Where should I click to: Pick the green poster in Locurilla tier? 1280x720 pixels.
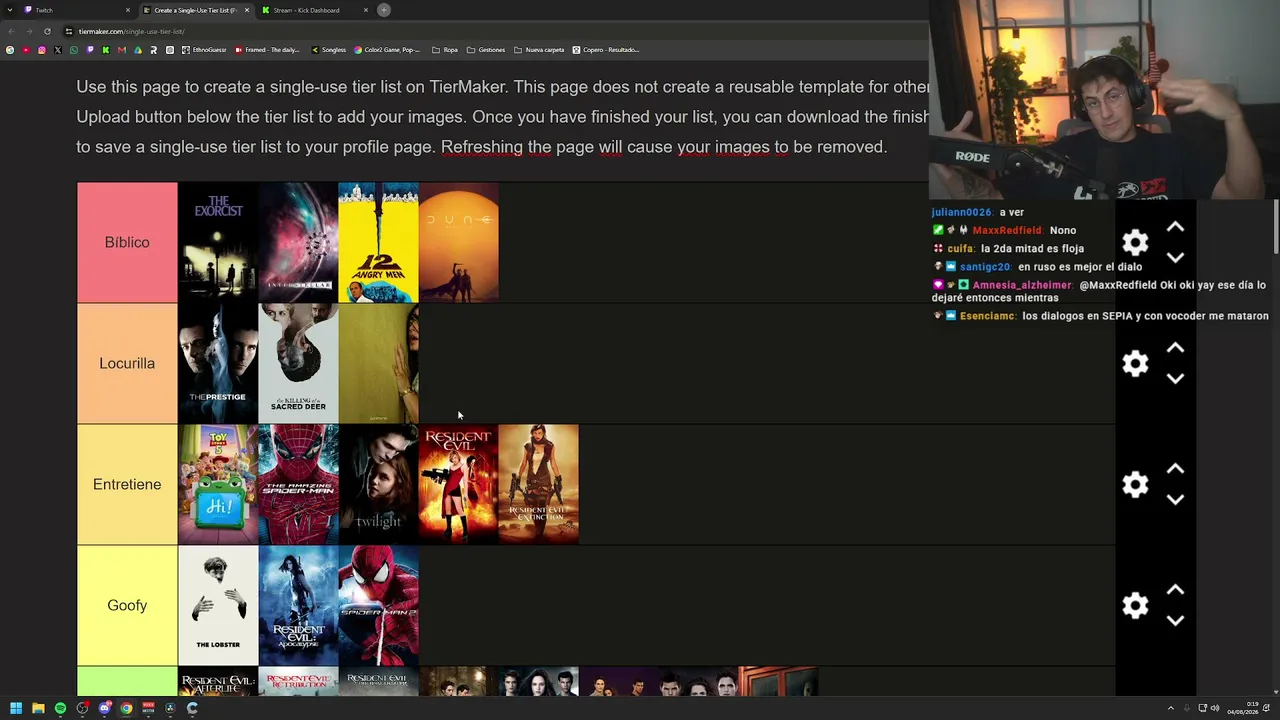pos(378,364)
